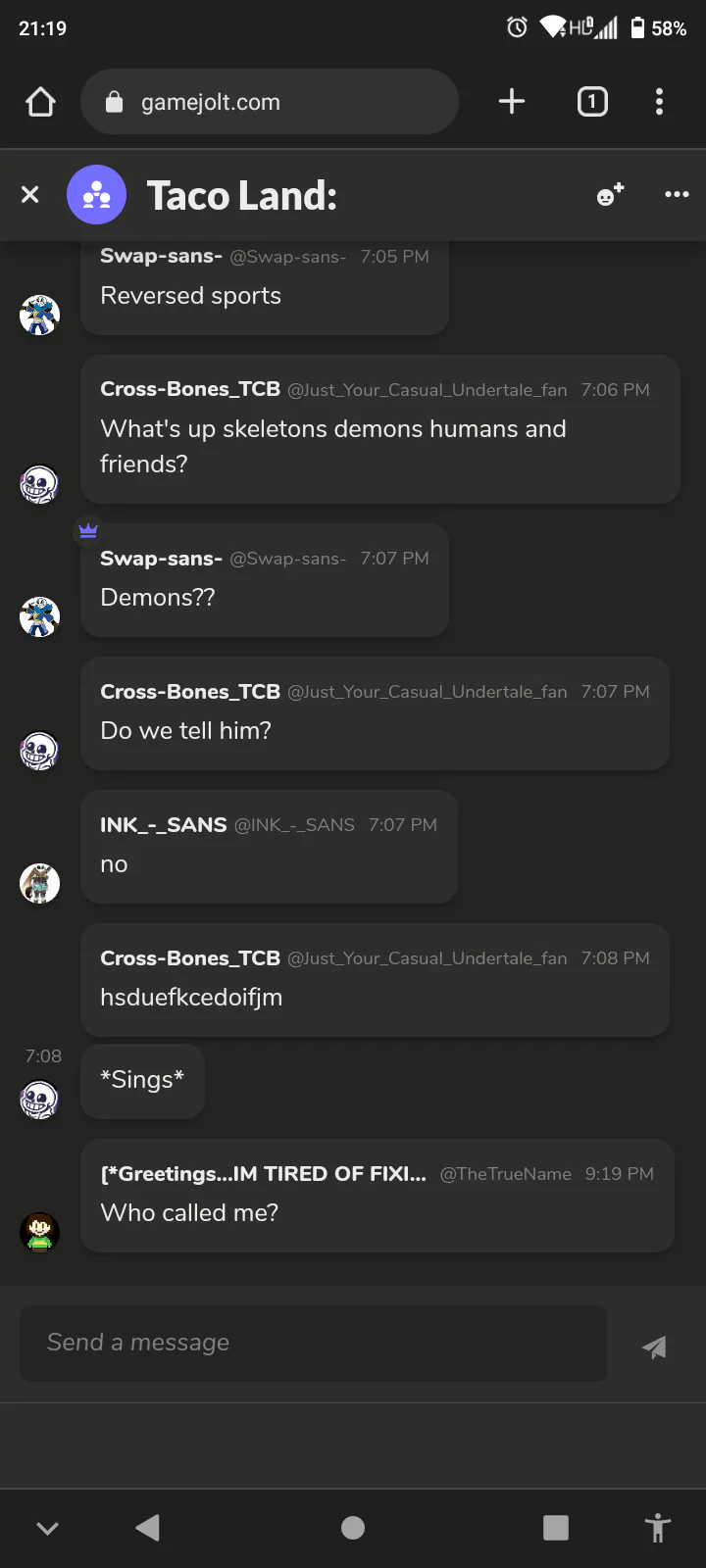Open the Chara avatar next to TheTrueName message

pos(40,1232)
